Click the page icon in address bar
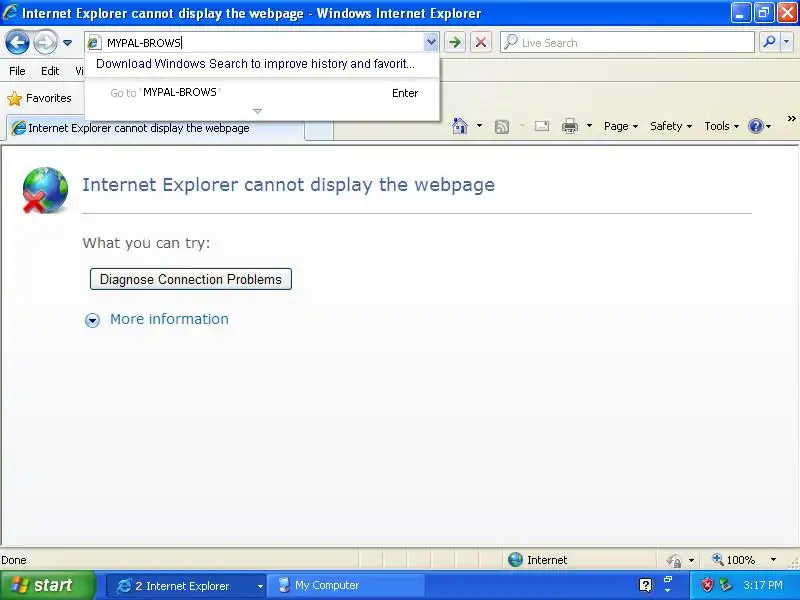 [93, 42]
